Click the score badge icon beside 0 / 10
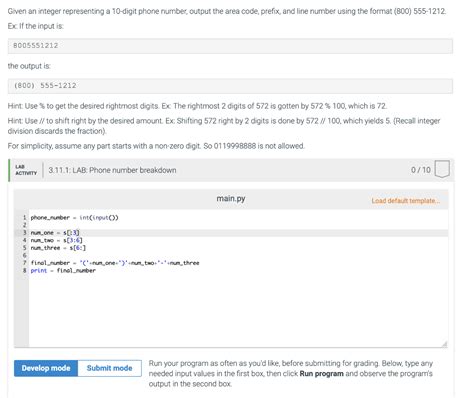Screen dimensions: 474x398 (442, 169)
